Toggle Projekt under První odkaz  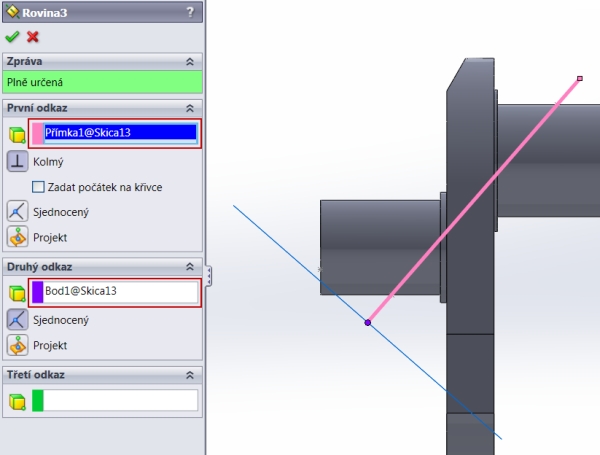coord(17,237)
